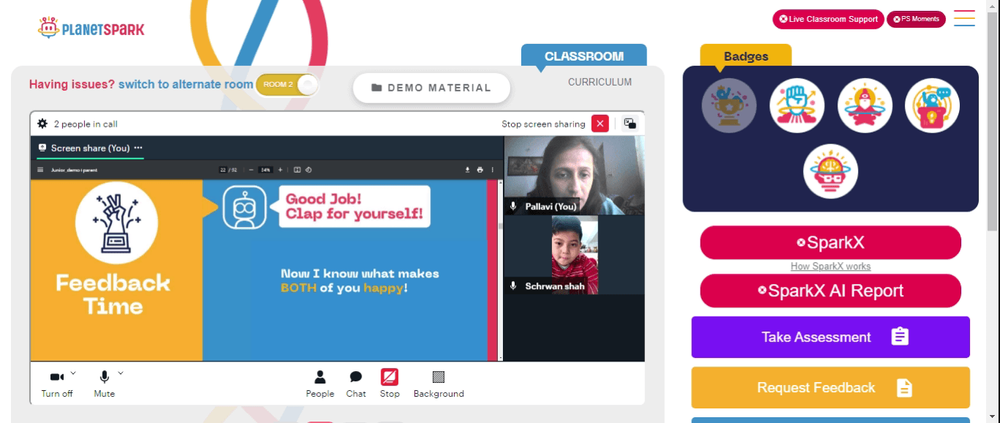Turn off the camera
The height and width of the screenshot is (423, 1000).
(x=57, y=384)
